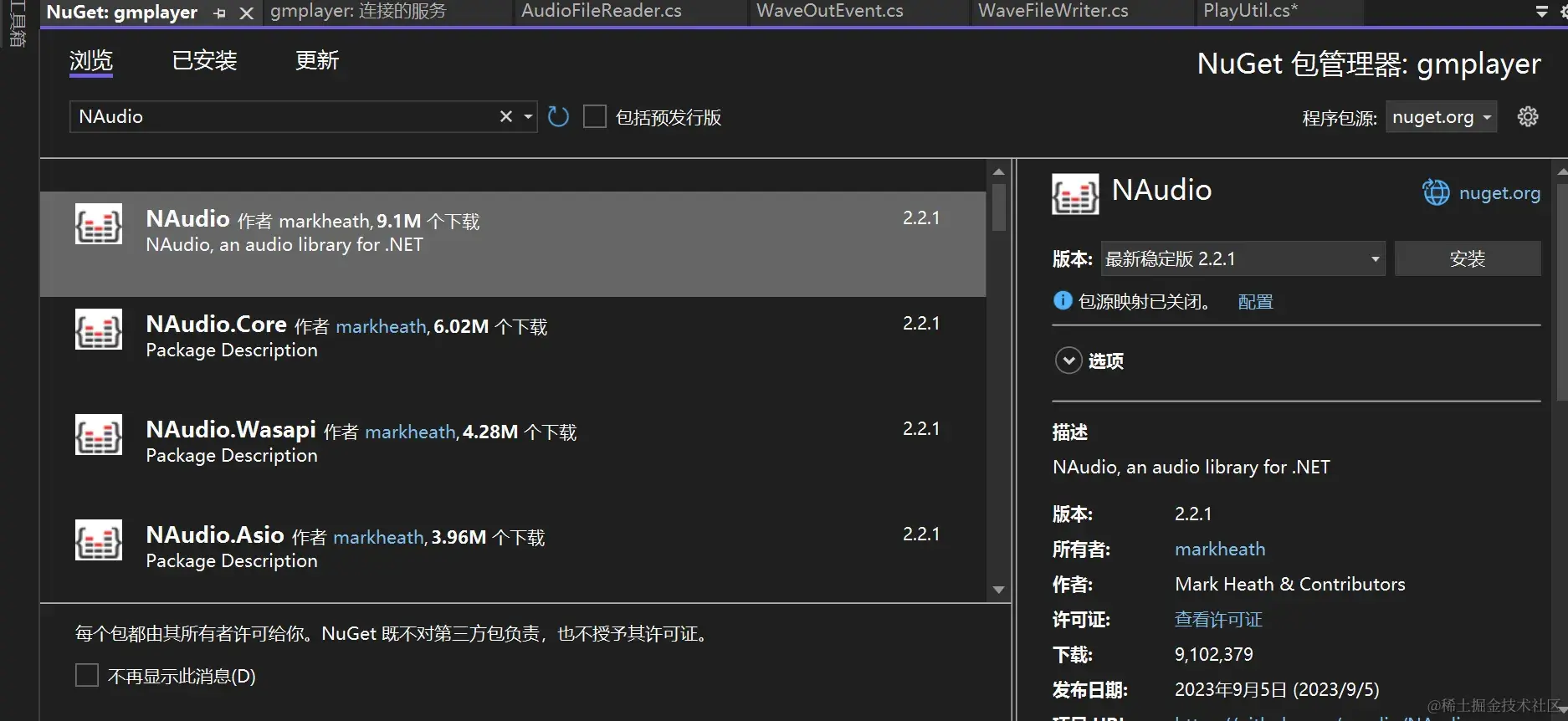This screenshot has height=721, width=1568.
Task: Click the 2.2.1 version of NAudio.Asio row
Action: (x=921, y=534)
